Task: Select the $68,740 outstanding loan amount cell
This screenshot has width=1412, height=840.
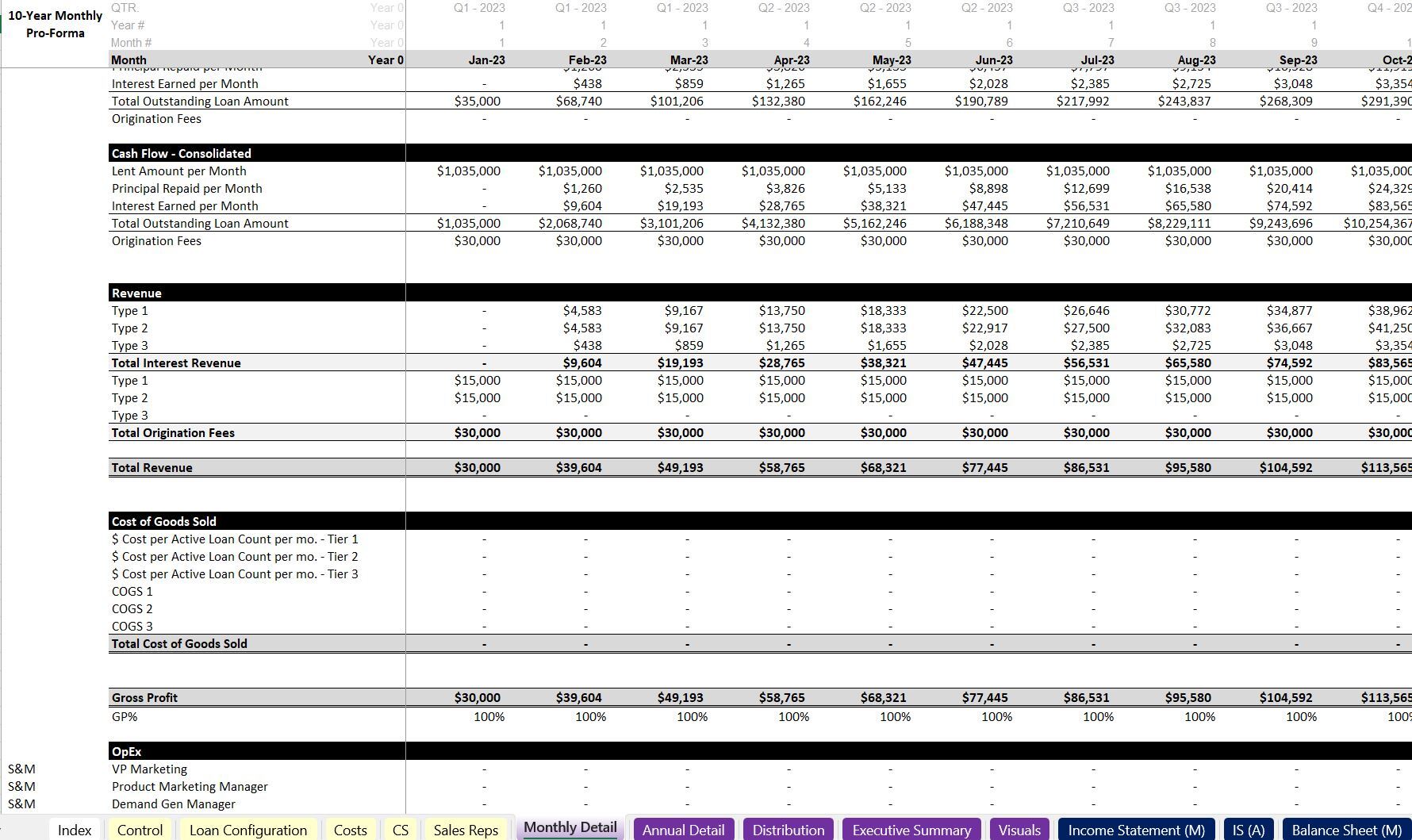Action: click(x=579, y=101)
